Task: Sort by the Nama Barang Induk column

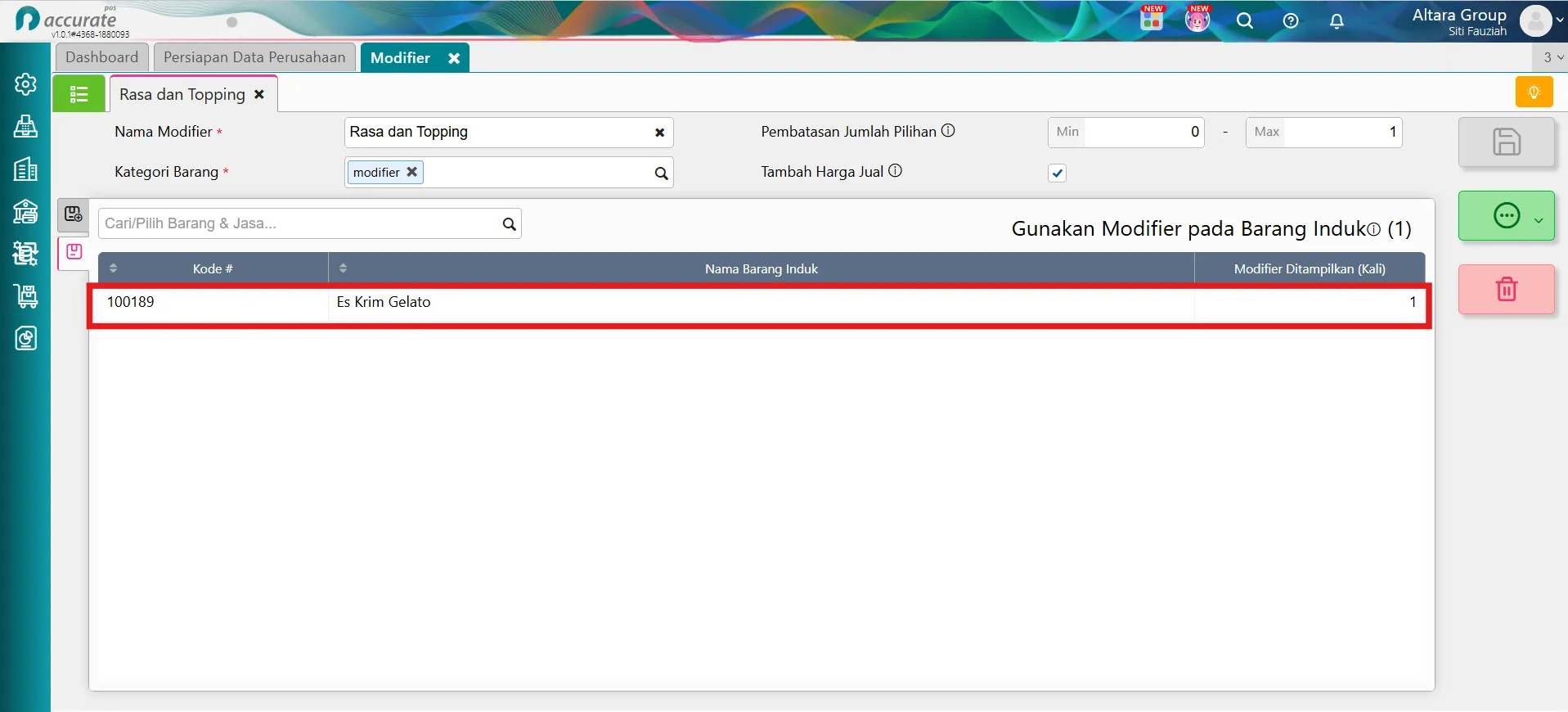Action: 762,268
